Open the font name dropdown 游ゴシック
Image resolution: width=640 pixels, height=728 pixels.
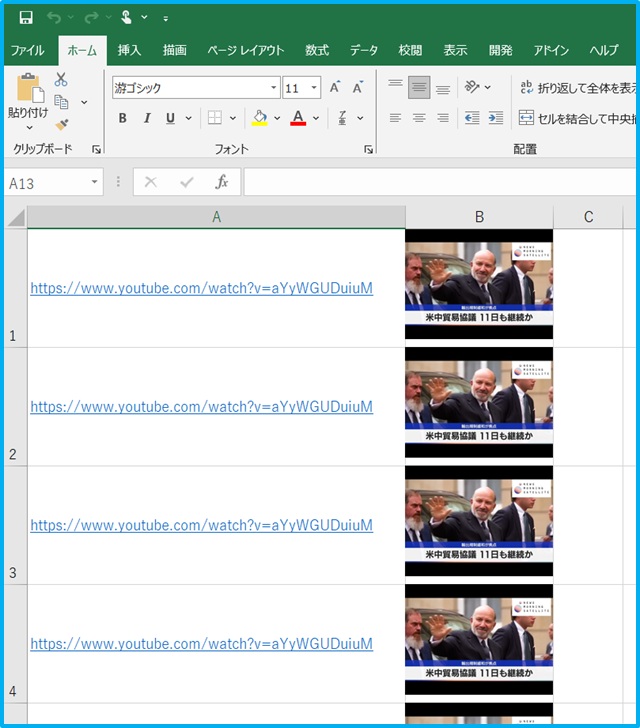(x=274, y=87)
